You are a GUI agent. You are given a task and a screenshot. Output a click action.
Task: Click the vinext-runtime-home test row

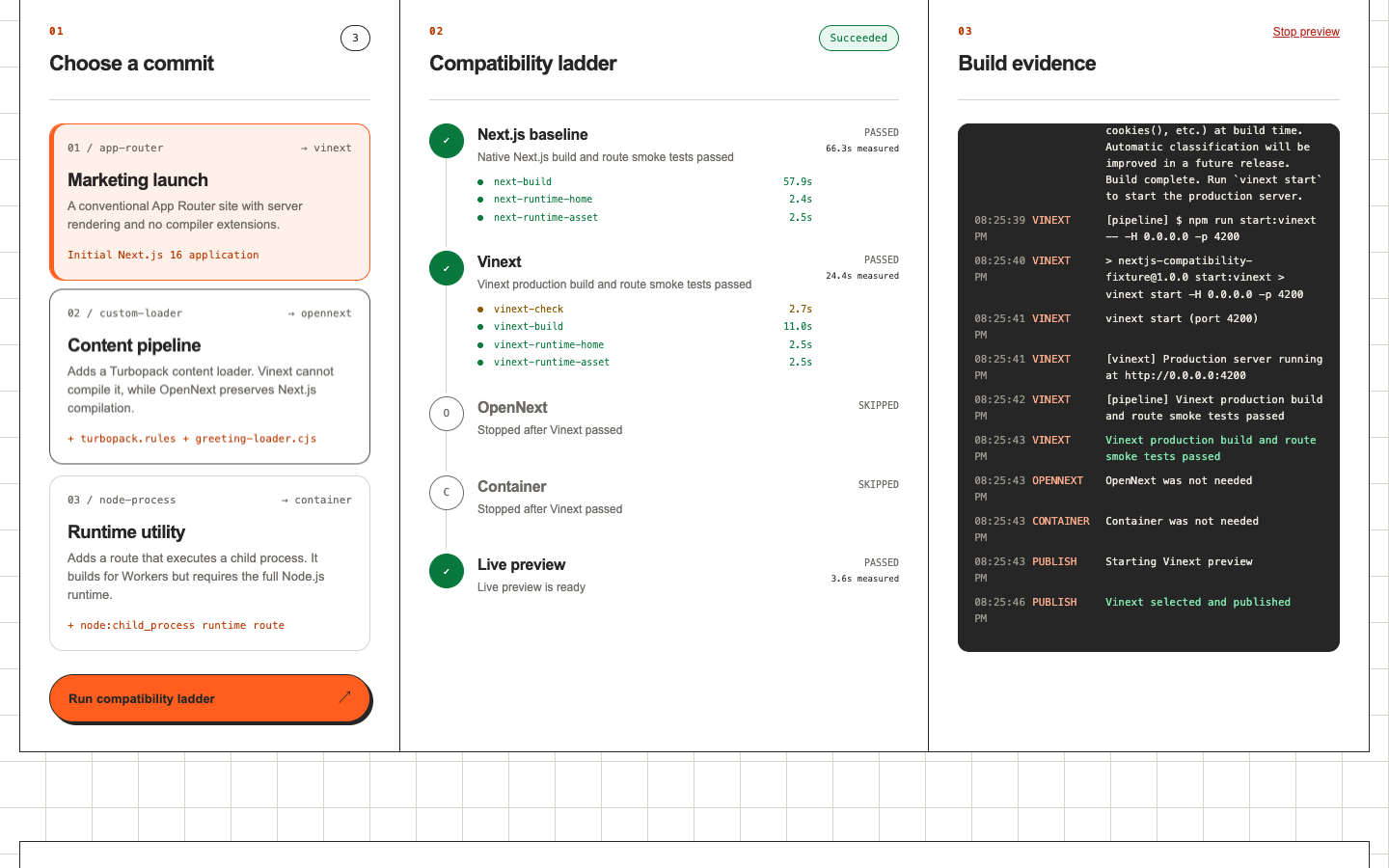[x=644, y=345]
